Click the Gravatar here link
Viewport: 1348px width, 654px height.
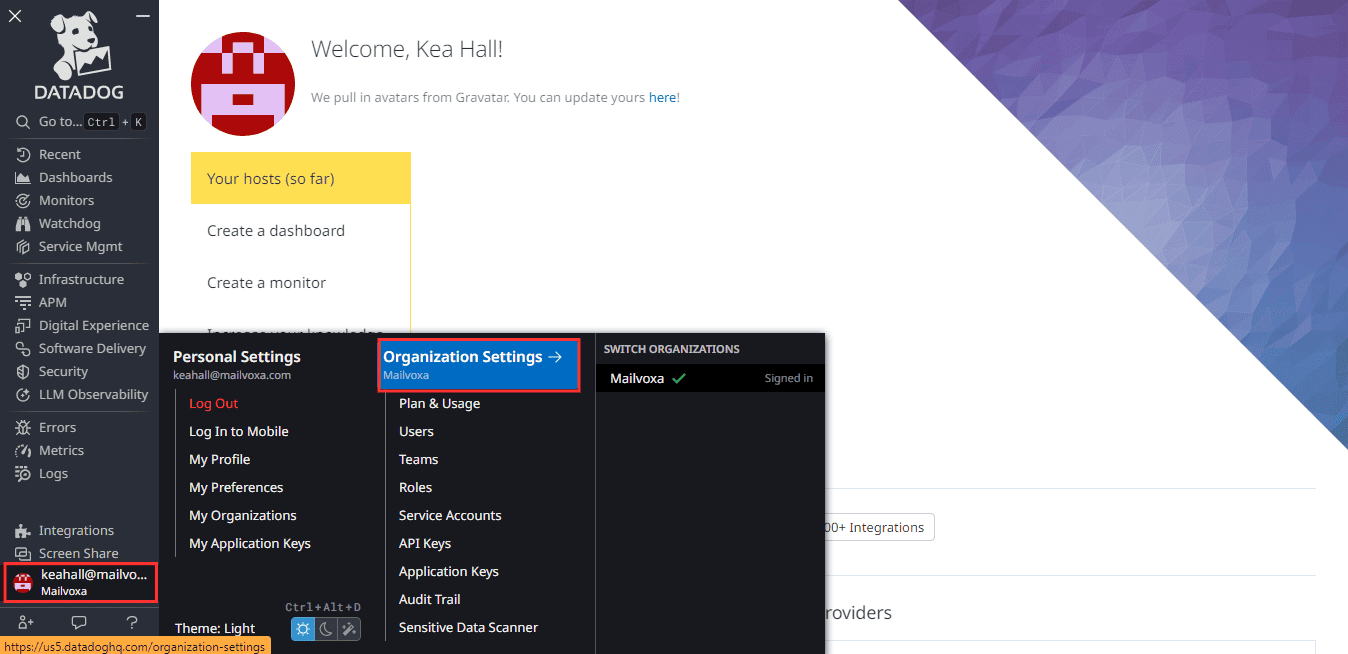click(x=662, y=98)
